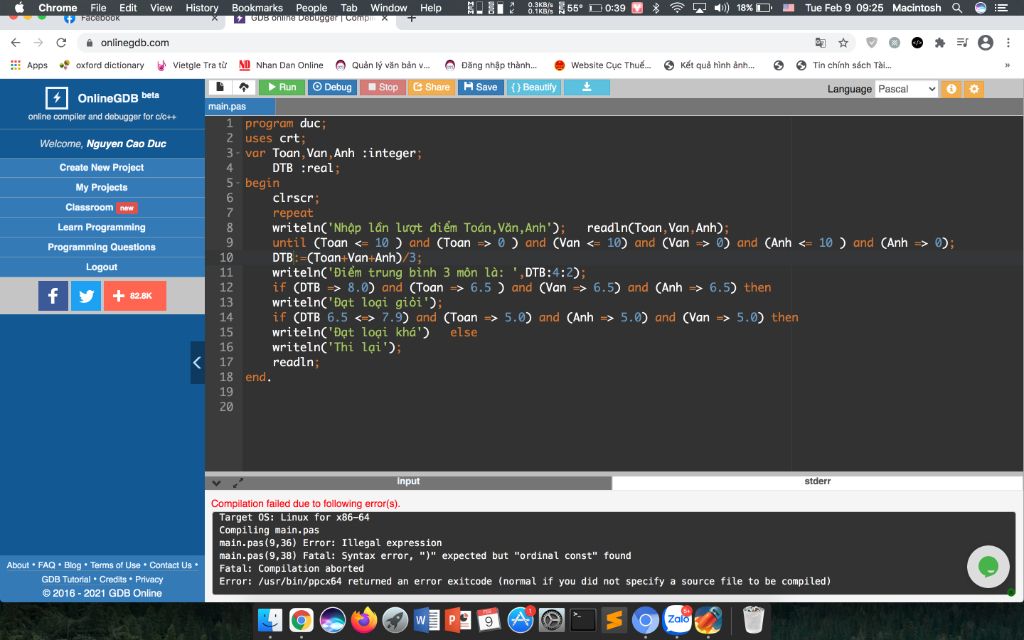Share the code with Share button
1024x640 pixels.
(x=431, y=87)
